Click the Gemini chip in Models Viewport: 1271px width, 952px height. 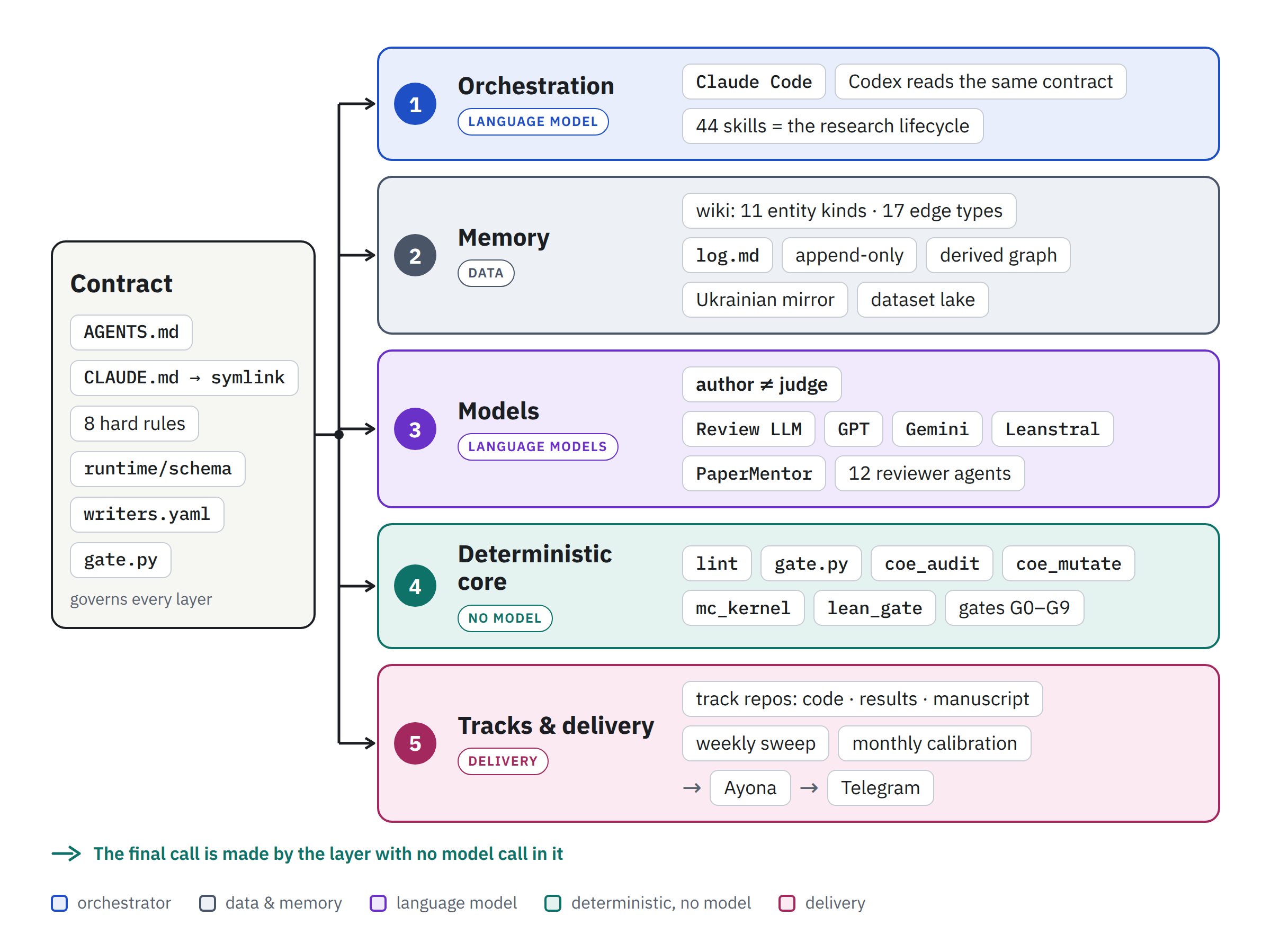pos(937,429)
